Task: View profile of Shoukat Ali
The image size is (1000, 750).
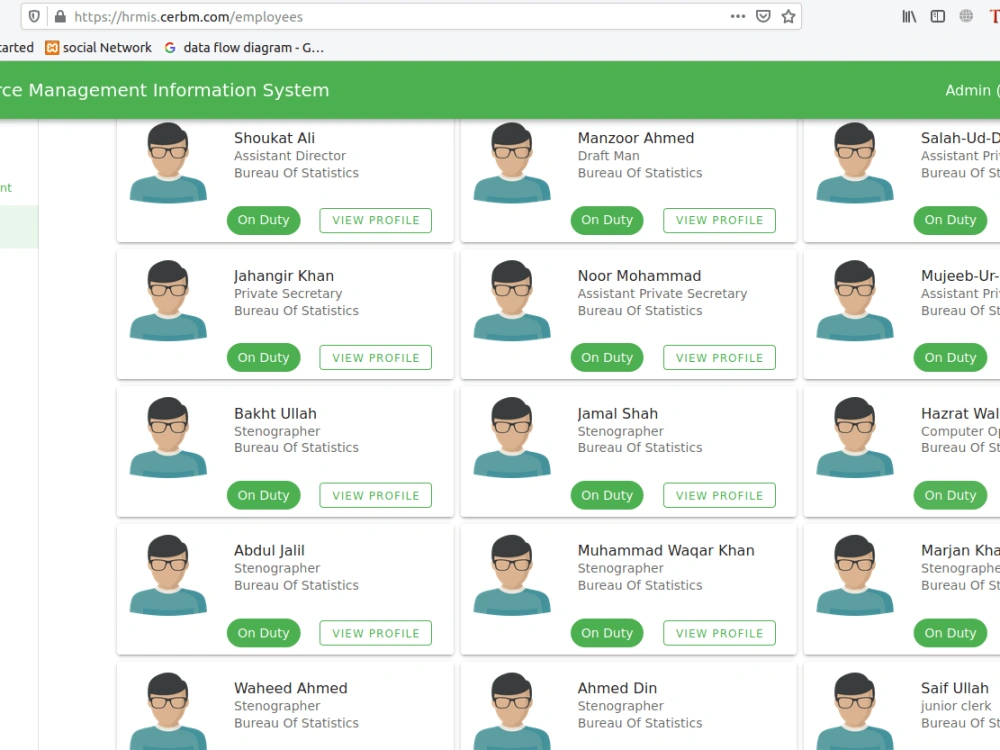Action: pyautogui.click(x=376, y=220)
